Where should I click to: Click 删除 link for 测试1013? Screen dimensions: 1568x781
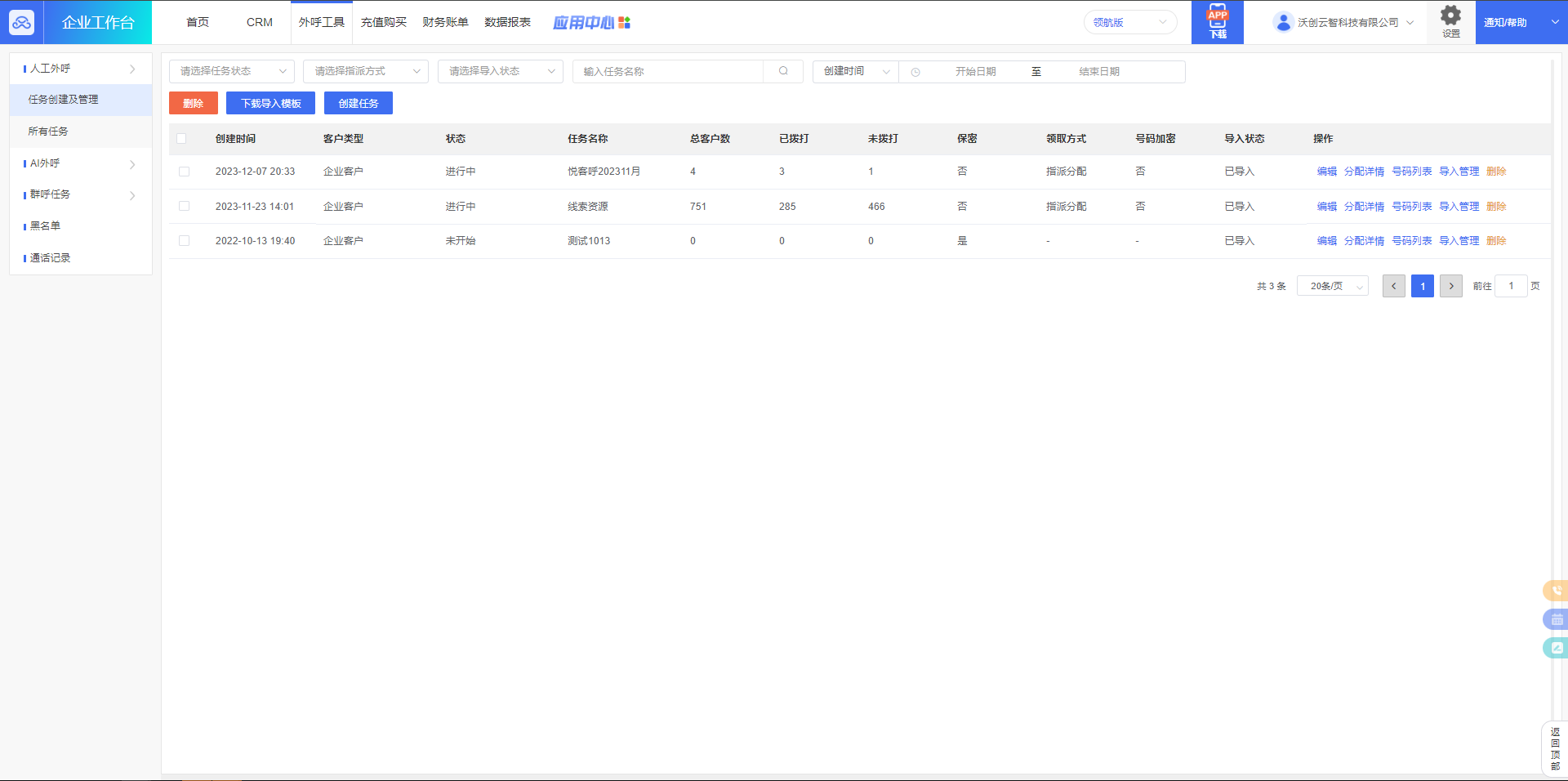[1496, 240]
